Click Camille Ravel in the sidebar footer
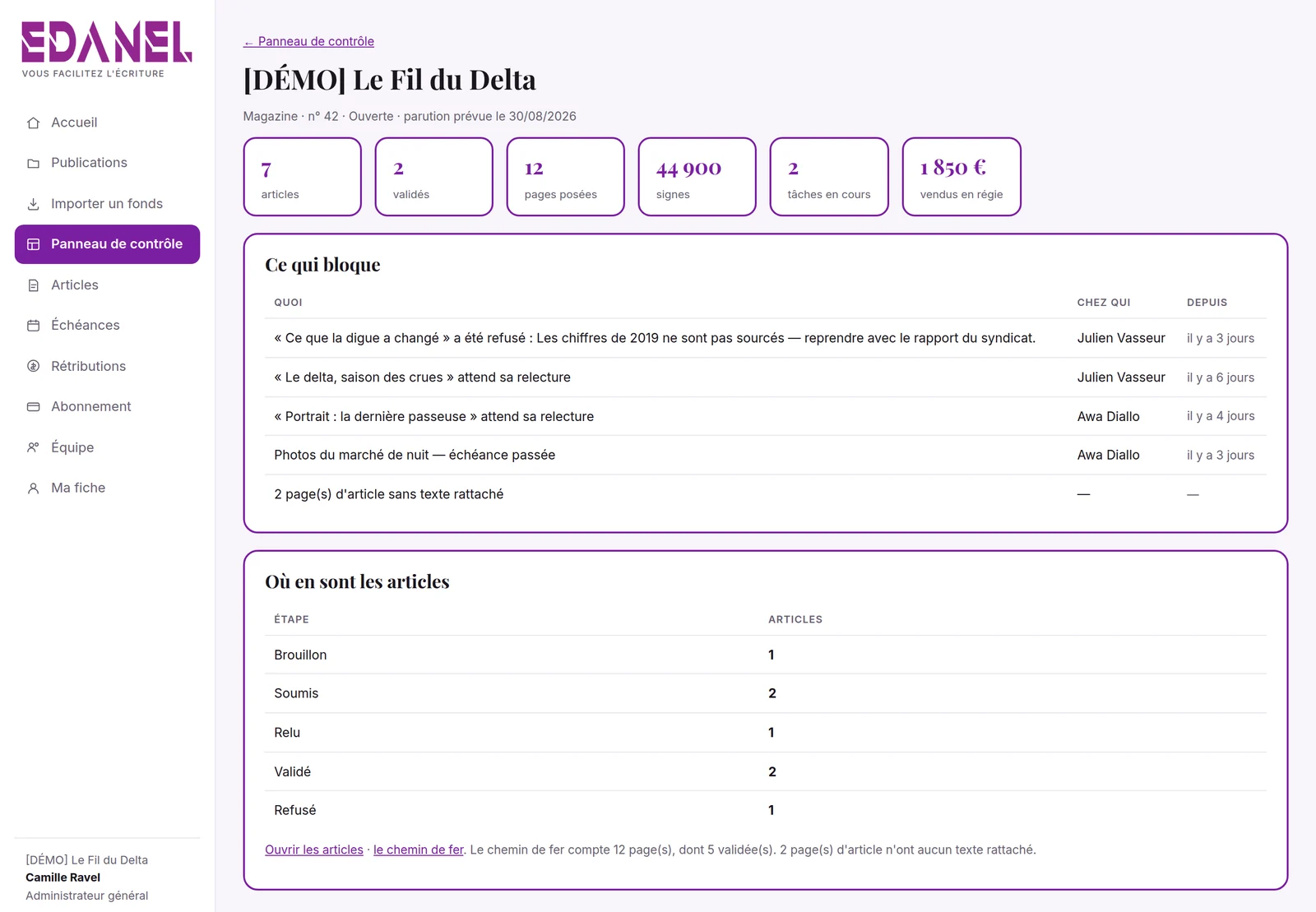Viewport: 1316px width, 912px height. coord(63,878)
